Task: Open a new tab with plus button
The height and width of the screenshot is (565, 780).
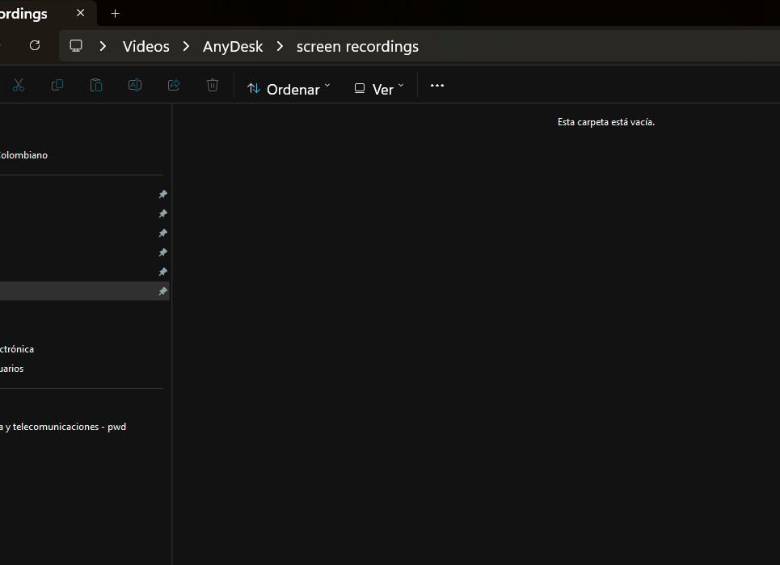Action: coord(115,13)
